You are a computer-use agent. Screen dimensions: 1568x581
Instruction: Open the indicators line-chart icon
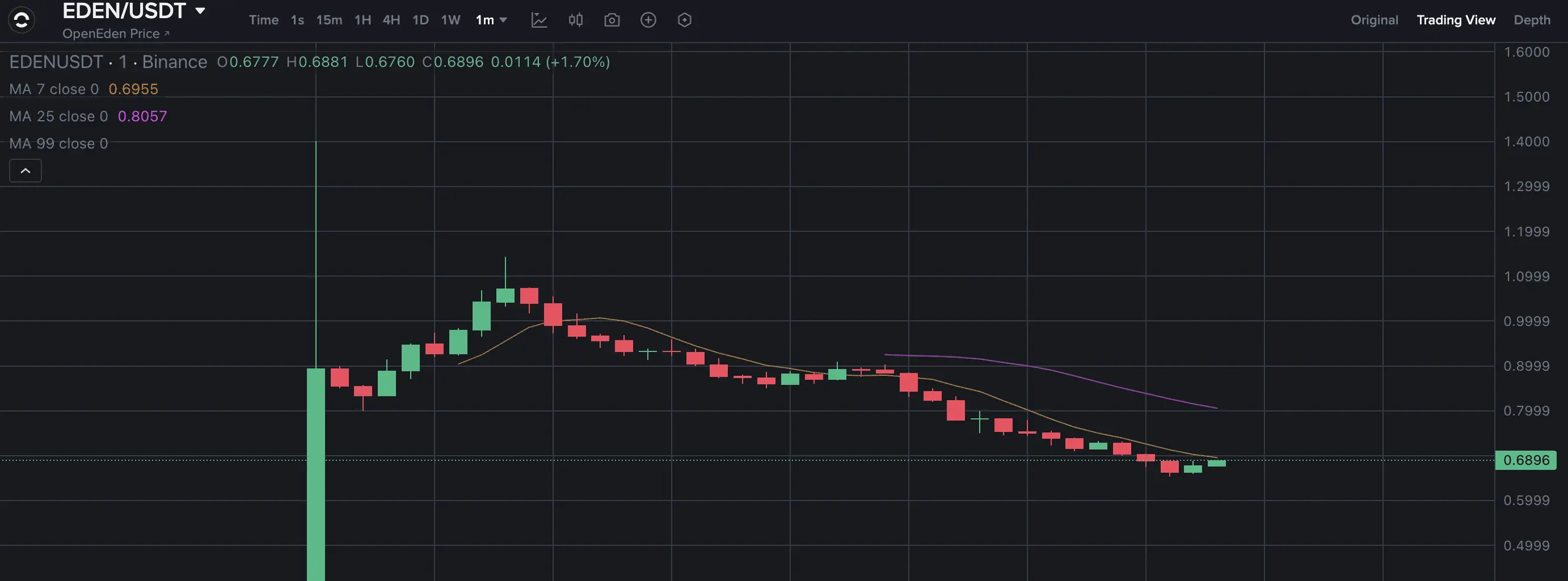click(x=539, y=20)
